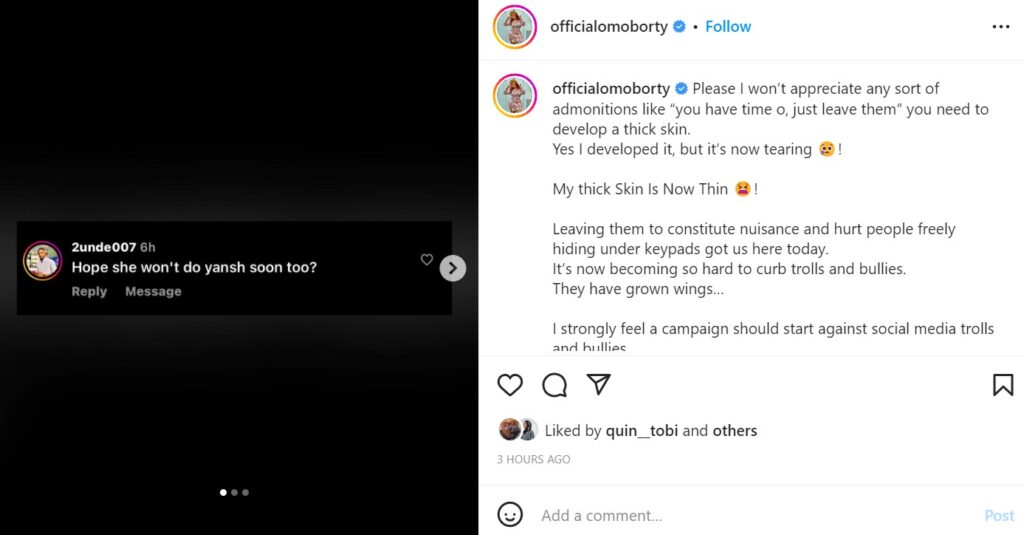Image resolution: width=1024 pixels, height=535 pixels.
Task: Like 2unde007's comment with small heart
Action: pyautogui.click(x=427, y=260)
